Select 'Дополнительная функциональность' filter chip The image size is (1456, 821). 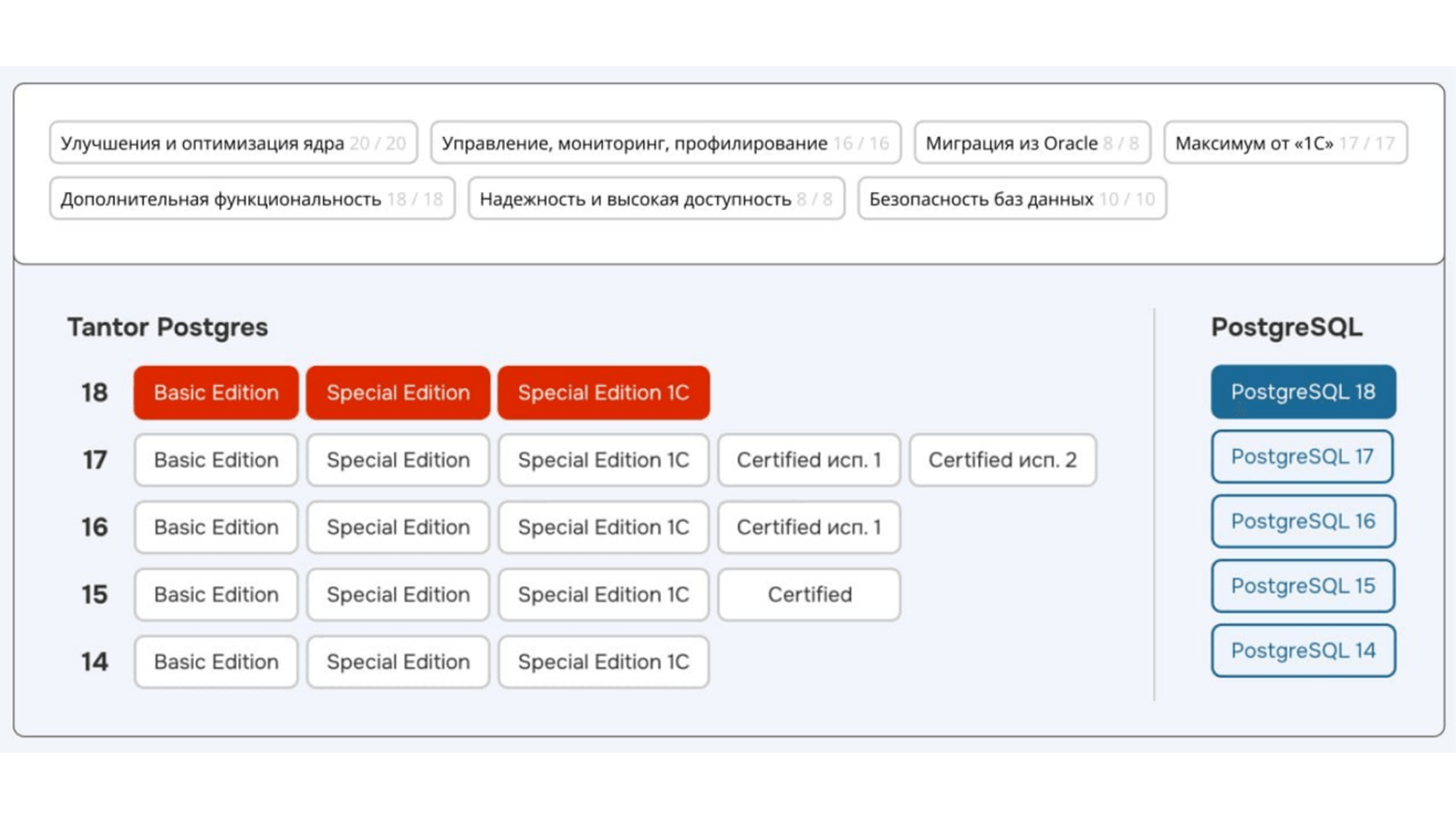pyautogui.click(x=252, y=199)
